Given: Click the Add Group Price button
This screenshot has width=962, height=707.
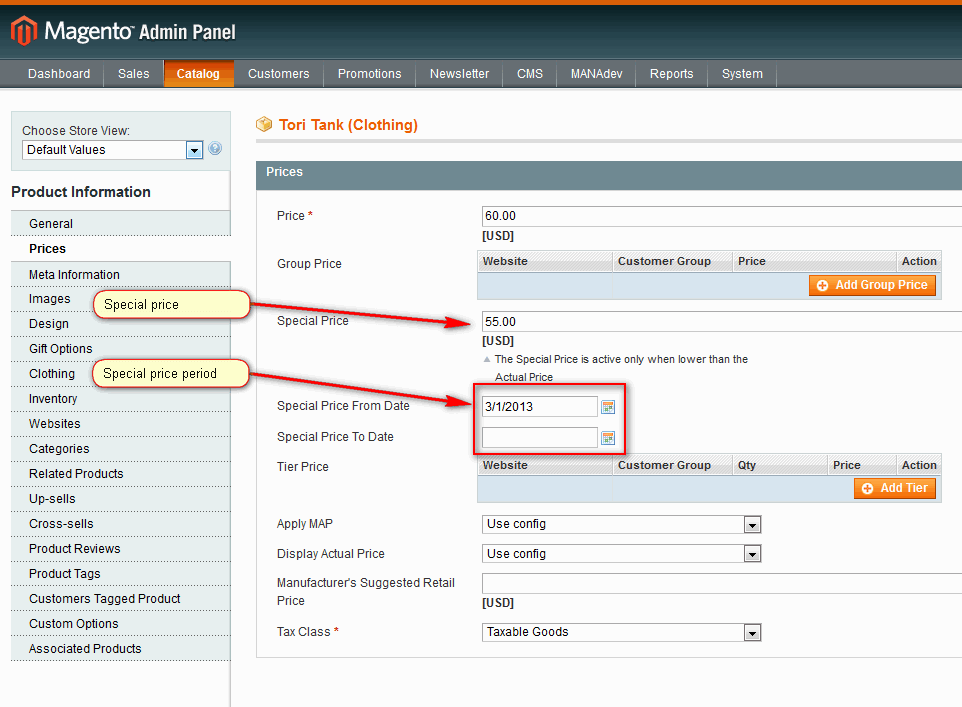Looking at the screenshot, I should pyautogui.click(x=872, y=285).
